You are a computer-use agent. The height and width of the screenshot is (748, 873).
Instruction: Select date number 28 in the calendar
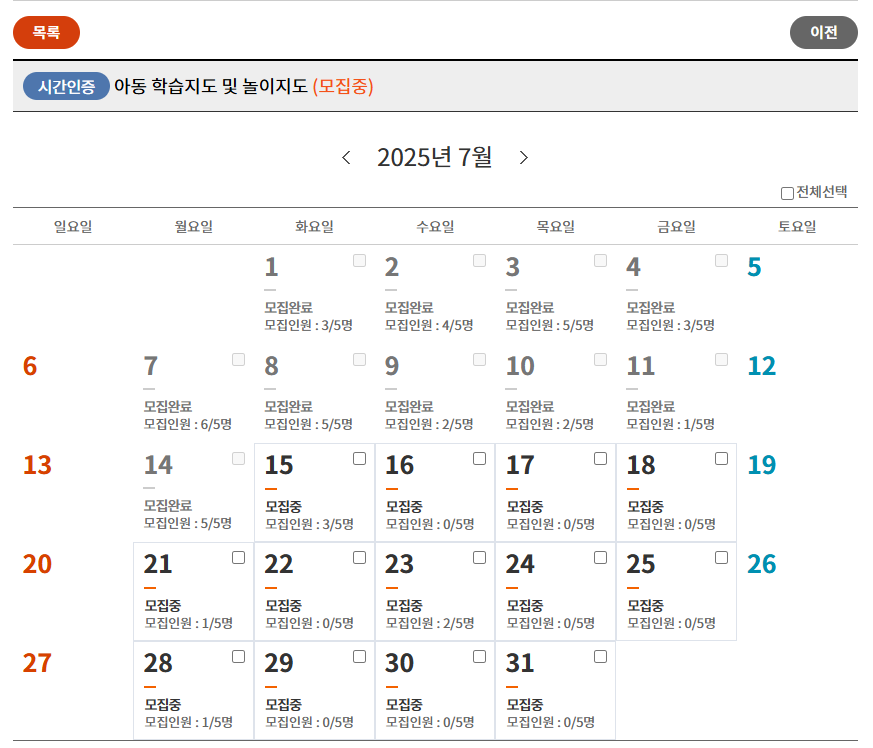[158, 663]
